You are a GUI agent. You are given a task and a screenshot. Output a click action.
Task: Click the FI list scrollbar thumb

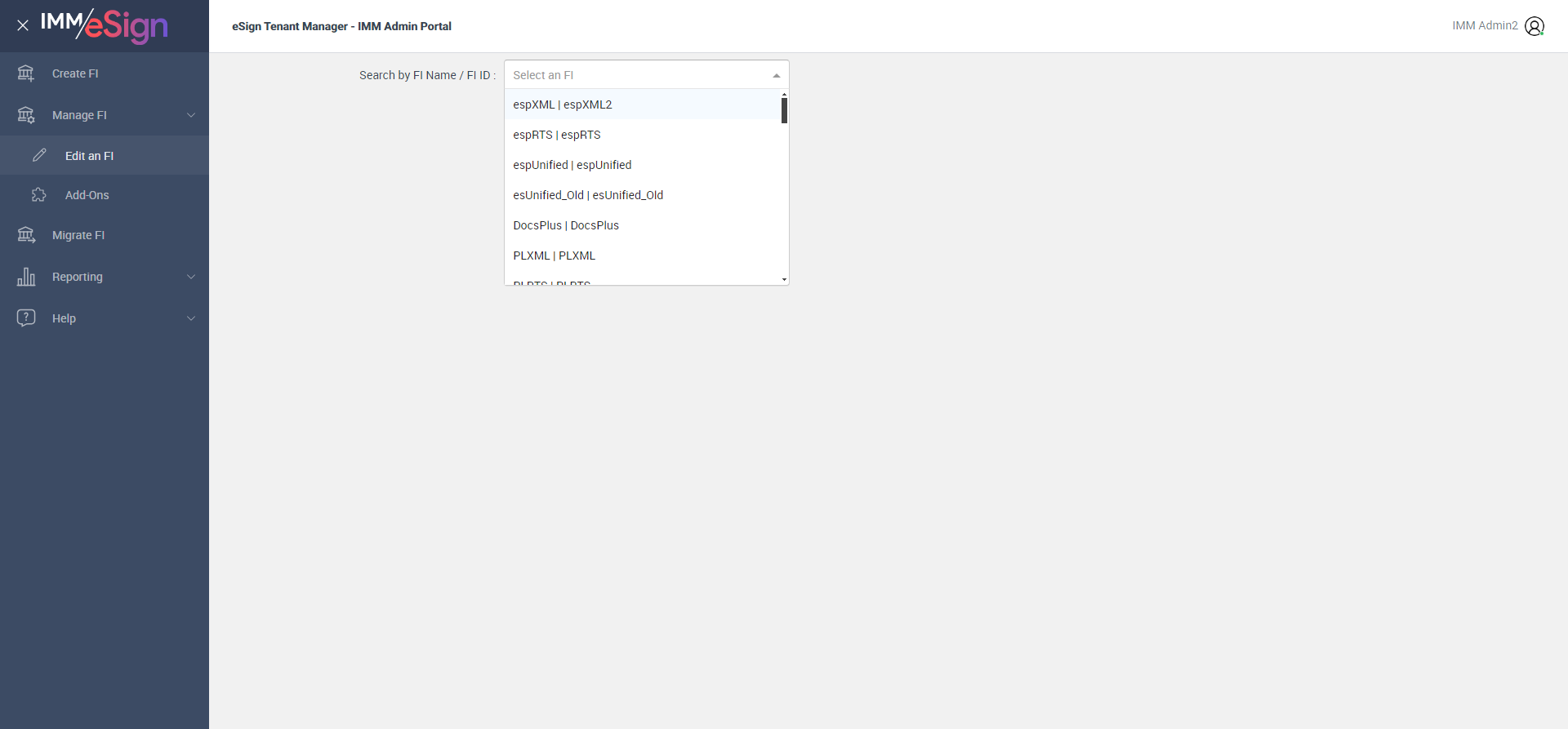[x=784, y=110]
